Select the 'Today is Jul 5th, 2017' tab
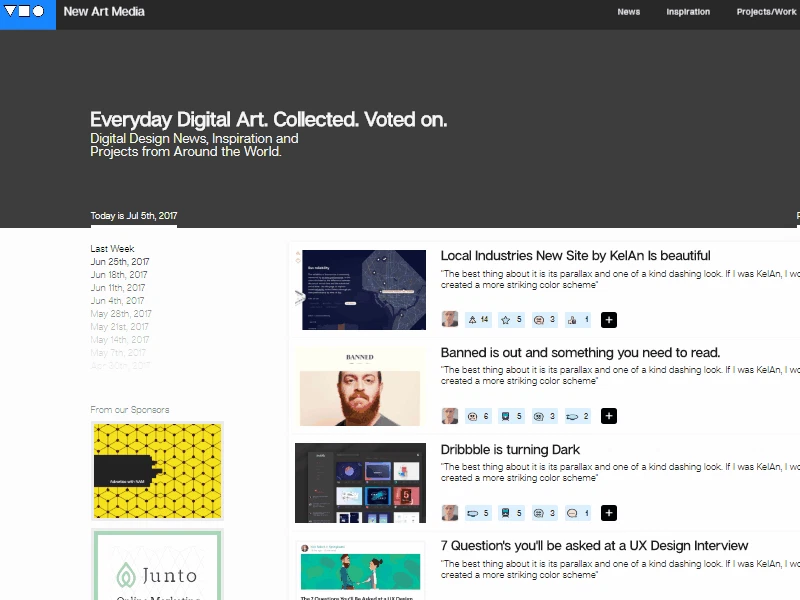Screen dimensions: 800x600 (x=134, y=216)
